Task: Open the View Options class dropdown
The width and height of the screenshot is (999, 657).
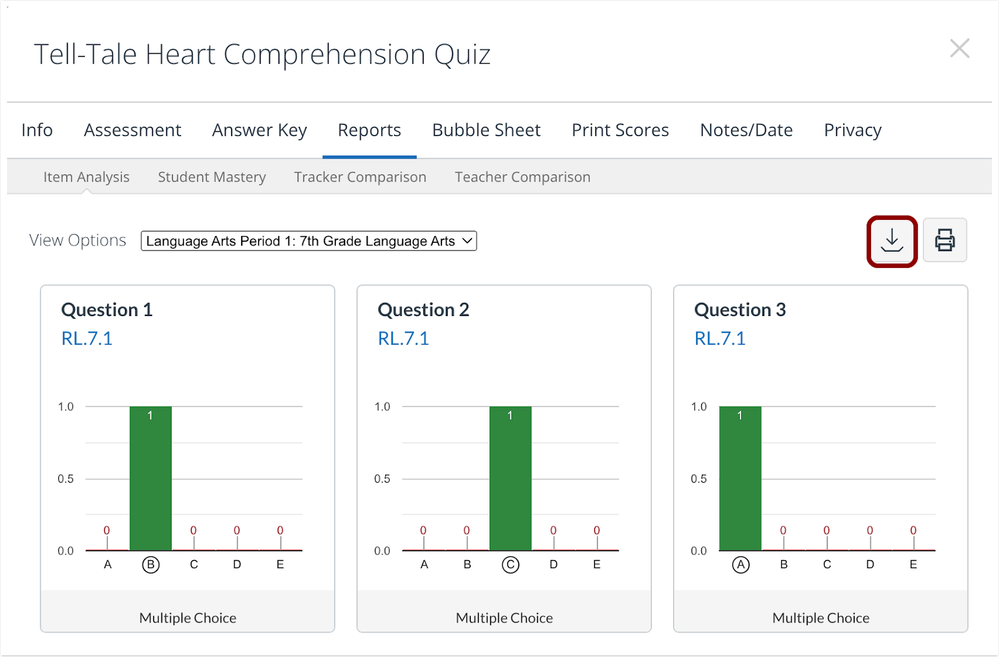Action: pyautogui.click(x=309, y=241)
